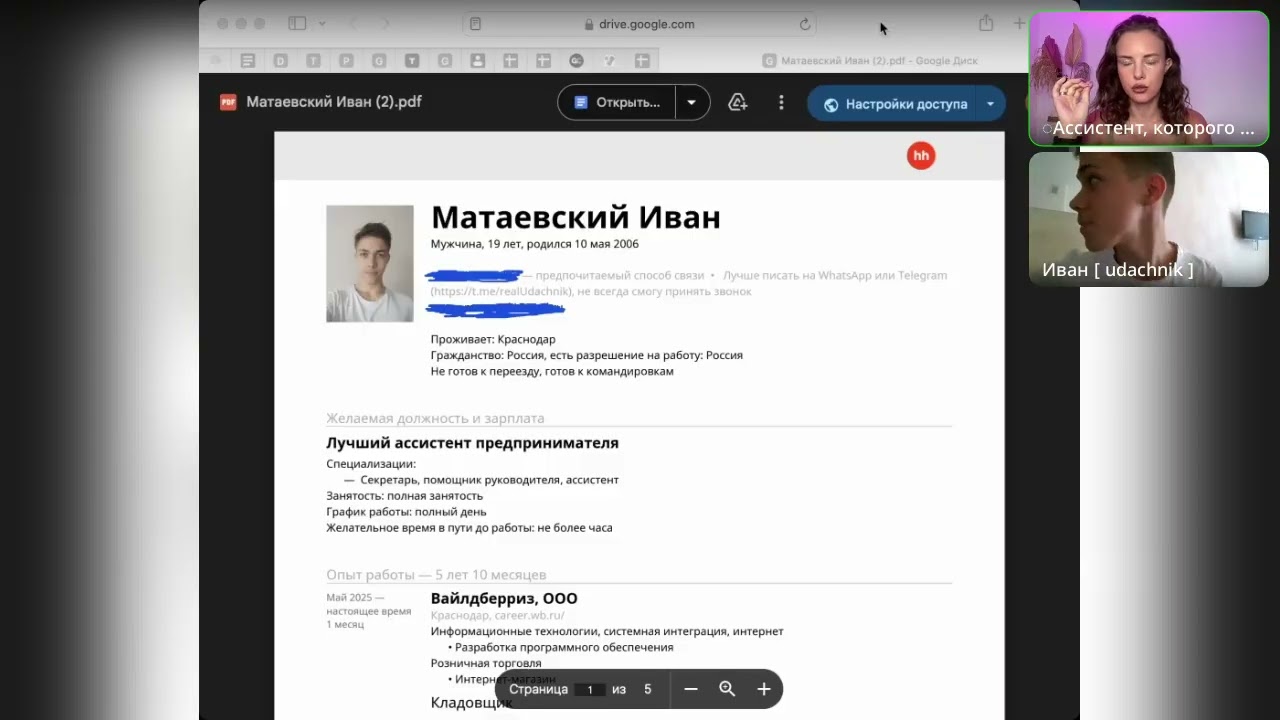Click the Открыть... button
Viewport: 1280px width, 720px height.
(x=617, y=102)
